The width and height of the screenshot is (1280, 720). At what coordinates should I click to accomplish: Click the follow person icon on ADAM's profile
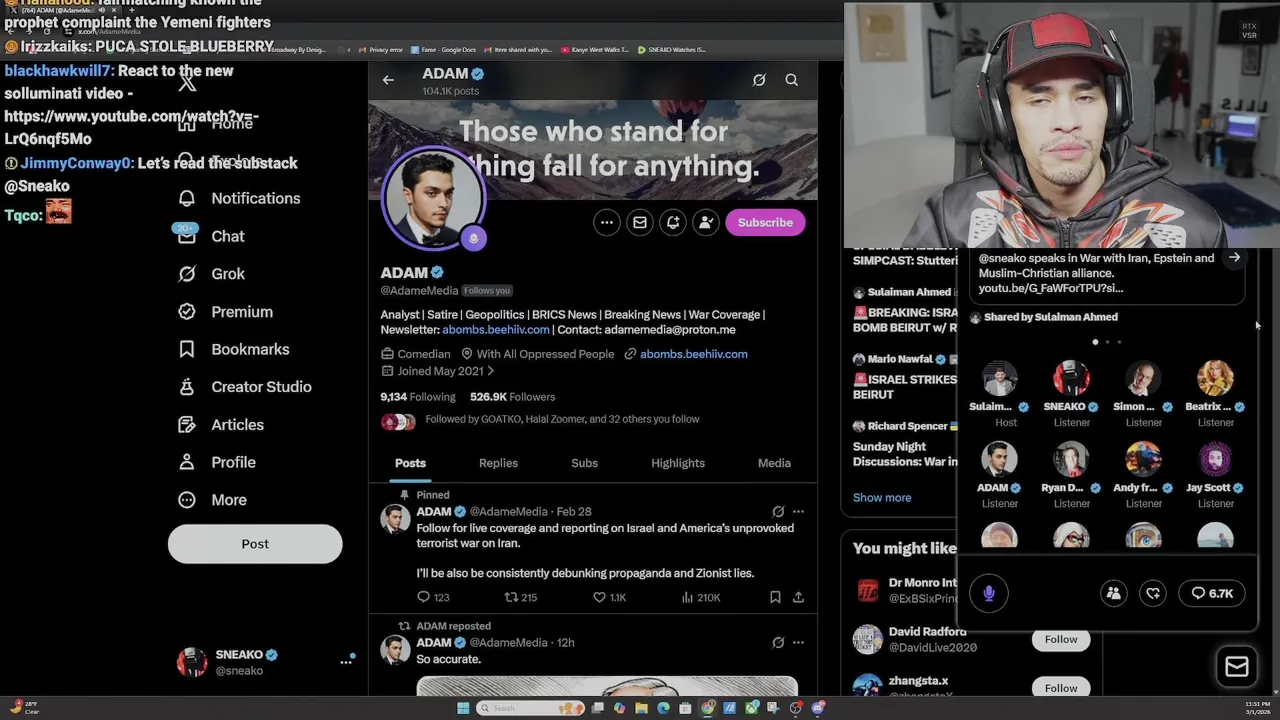[x=706, y=222]
